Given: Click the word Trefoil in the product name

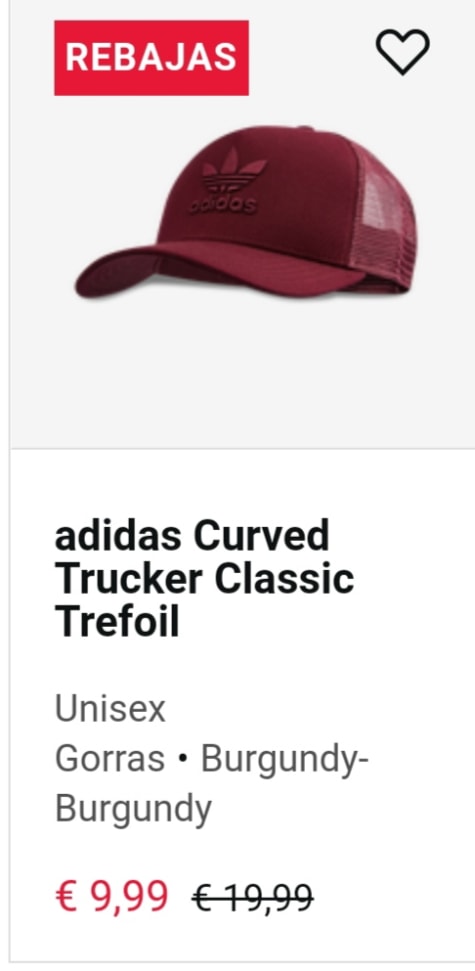Looking at the screenshot, I should point(117,622).
